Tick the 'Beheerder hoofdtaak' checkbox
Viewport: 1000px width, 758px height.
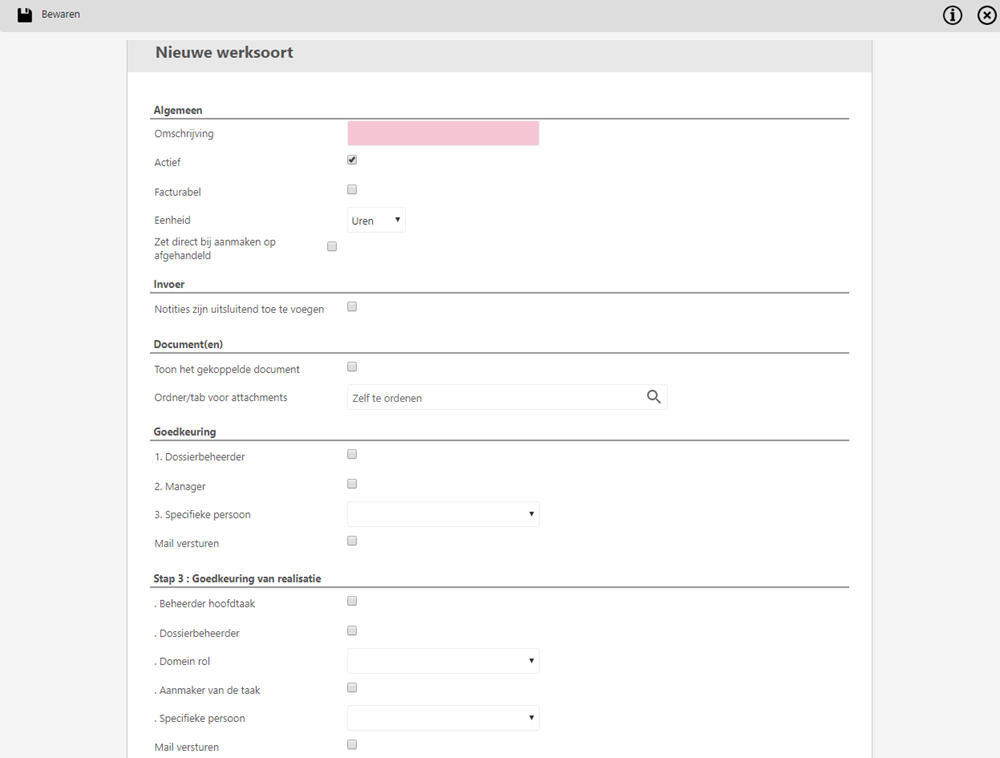(352, 601)
